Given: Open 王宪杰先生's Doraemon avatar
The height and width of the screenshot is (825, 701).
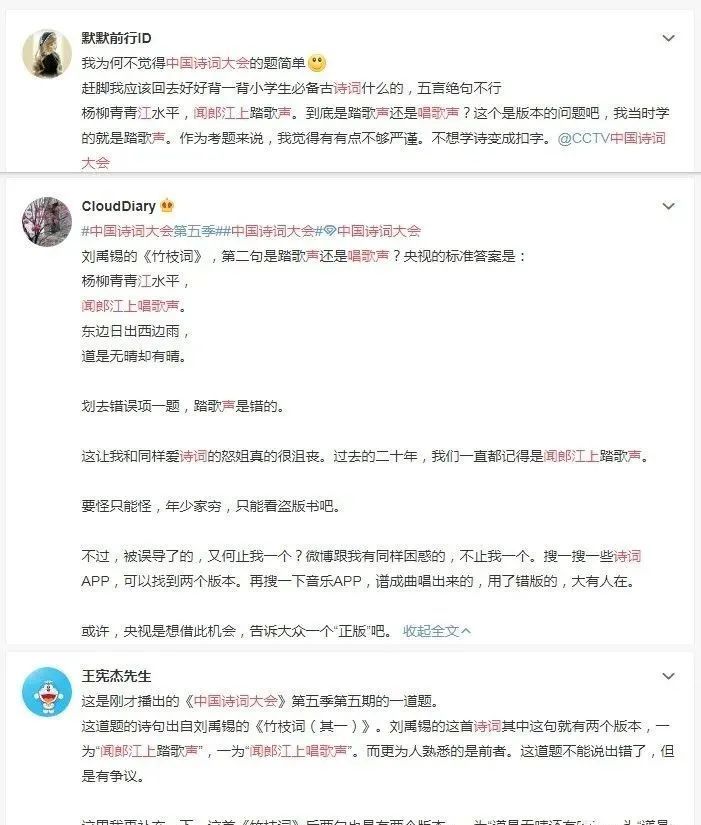Looking at the screenshot, I should tap(47, 691).
